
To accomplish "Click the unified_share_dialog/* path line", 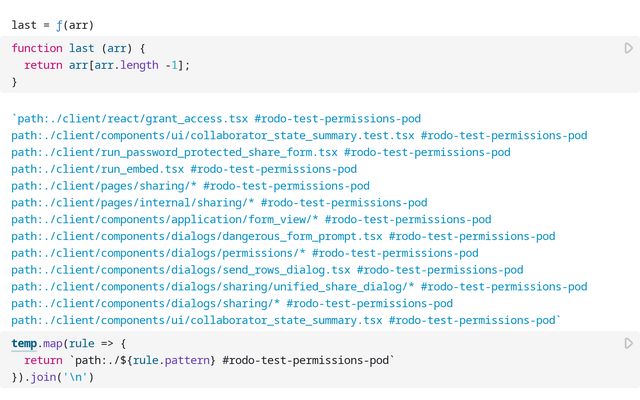I will (x=300, y=287).
